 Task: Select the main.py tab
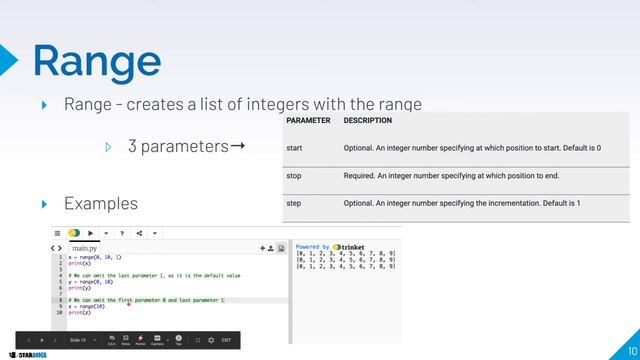click(84, 248)
